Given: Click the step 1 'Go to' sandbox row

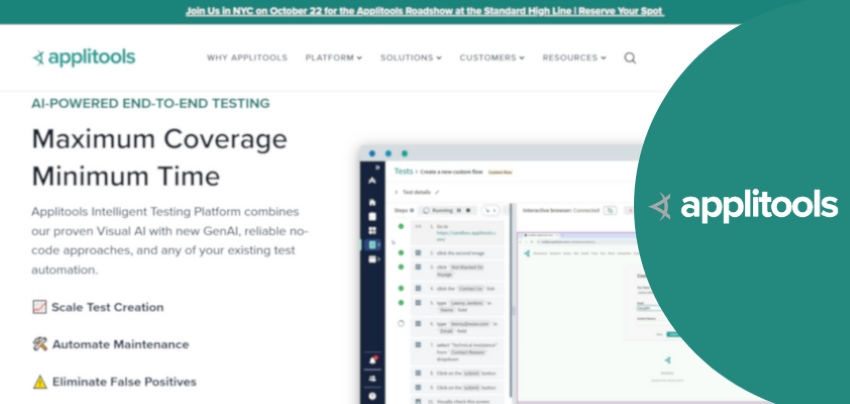Looking at the screenshot, I should 458,232.
